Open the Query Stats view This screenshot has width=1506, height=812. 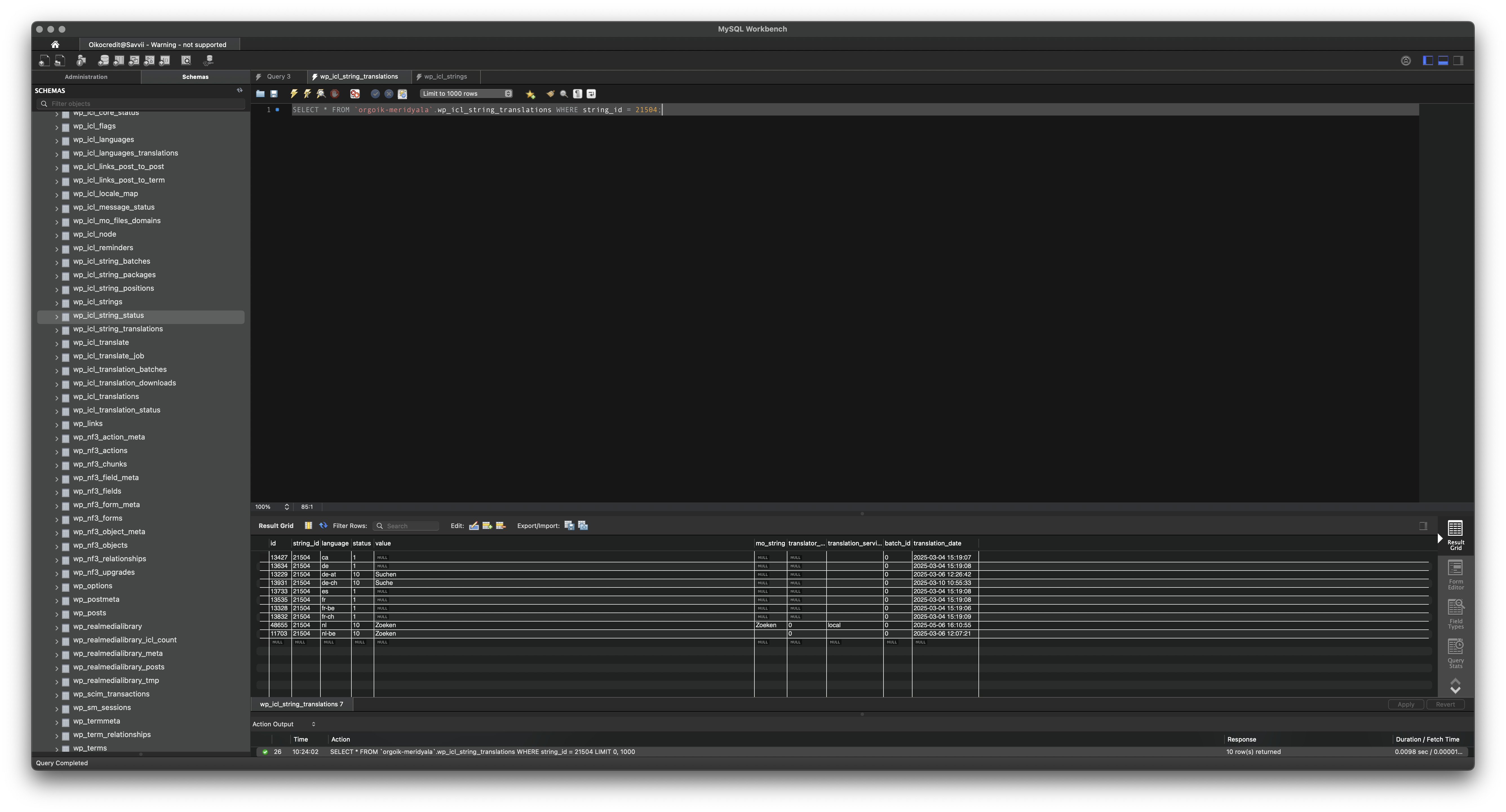click(1455, 654)
